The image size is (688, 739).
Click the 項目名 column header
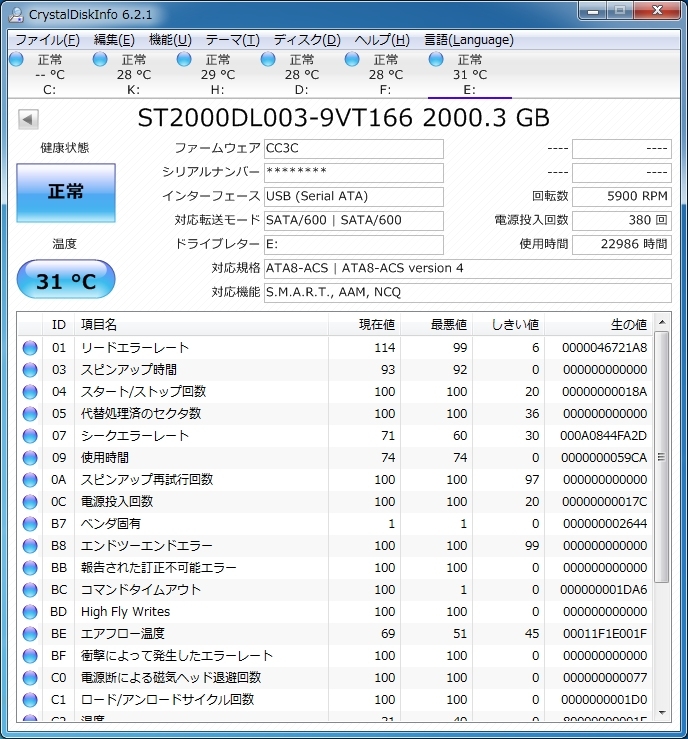pyautogui.click(x=202, y=325)
